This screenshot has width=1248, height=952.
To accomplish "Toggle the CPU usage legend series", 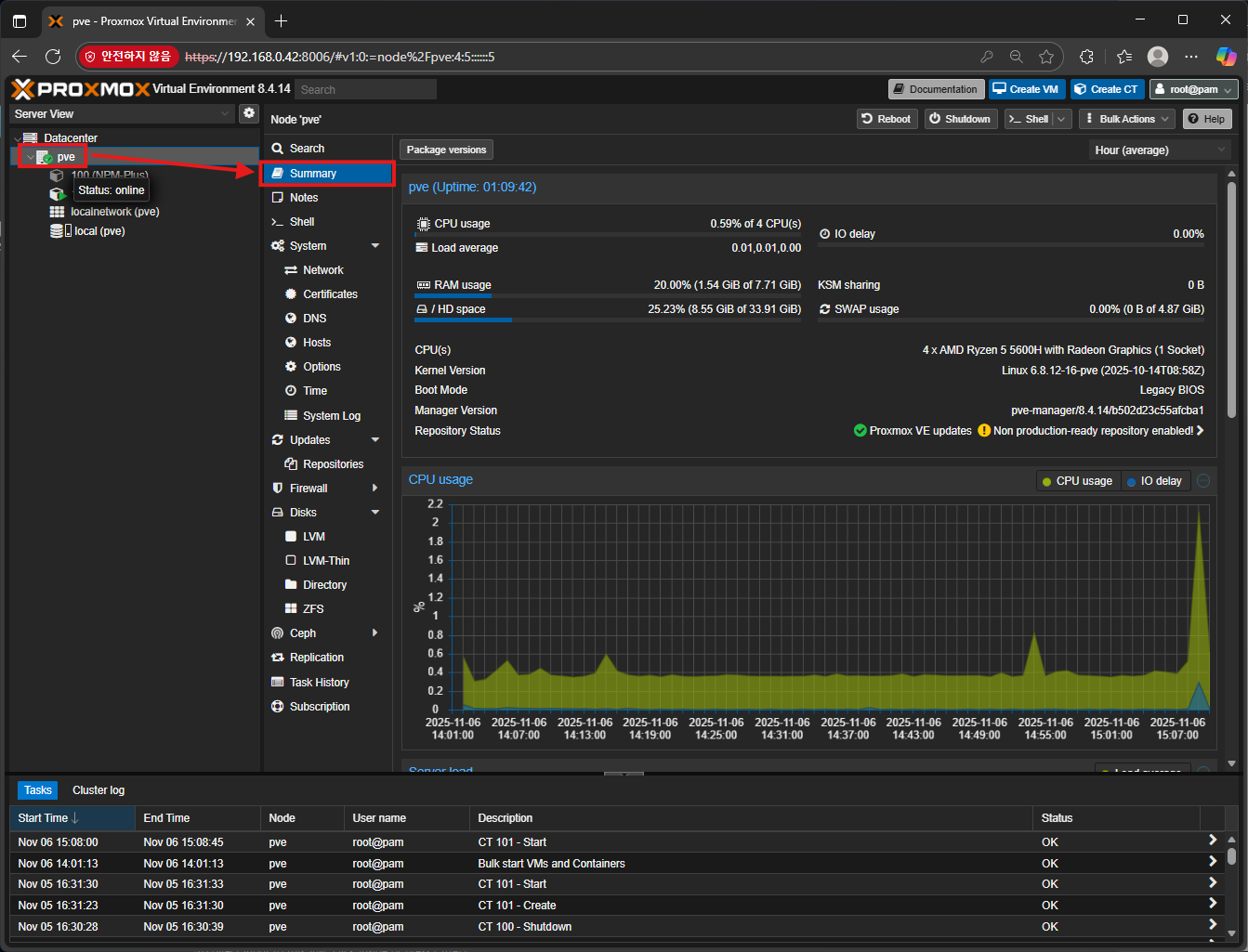I will tap(1077, 481).
